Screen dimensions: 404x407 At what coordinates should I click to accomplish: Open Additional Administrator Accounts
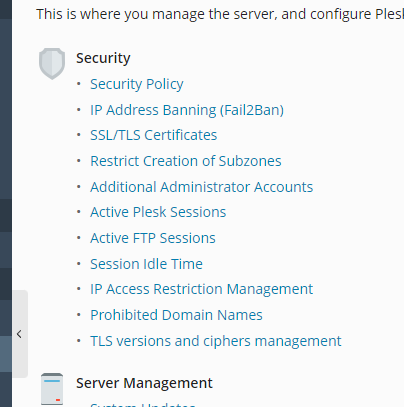tap(202, 187)
